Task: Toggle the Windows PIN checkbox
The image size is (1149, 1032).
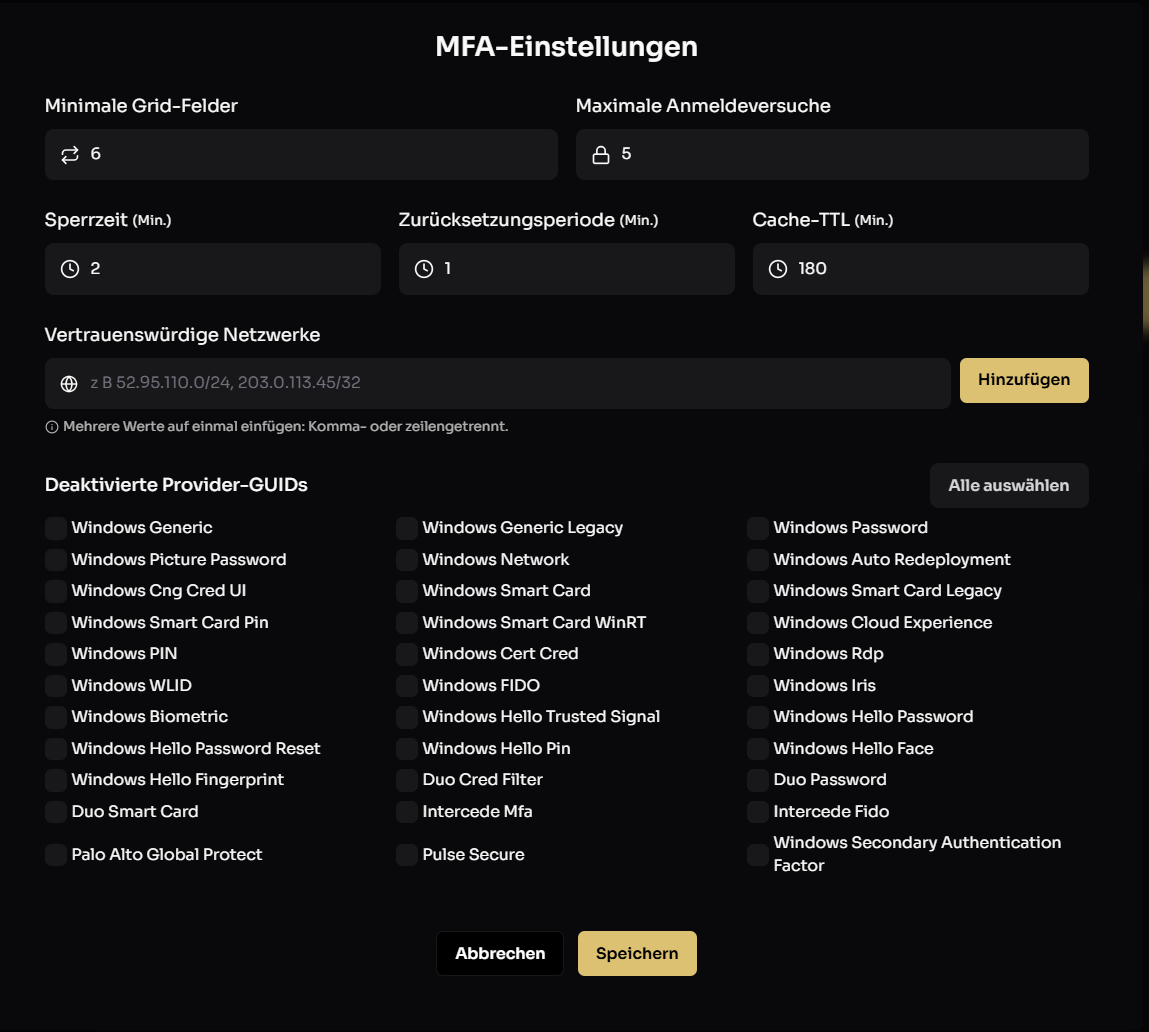Action: [x=56, y=654]
